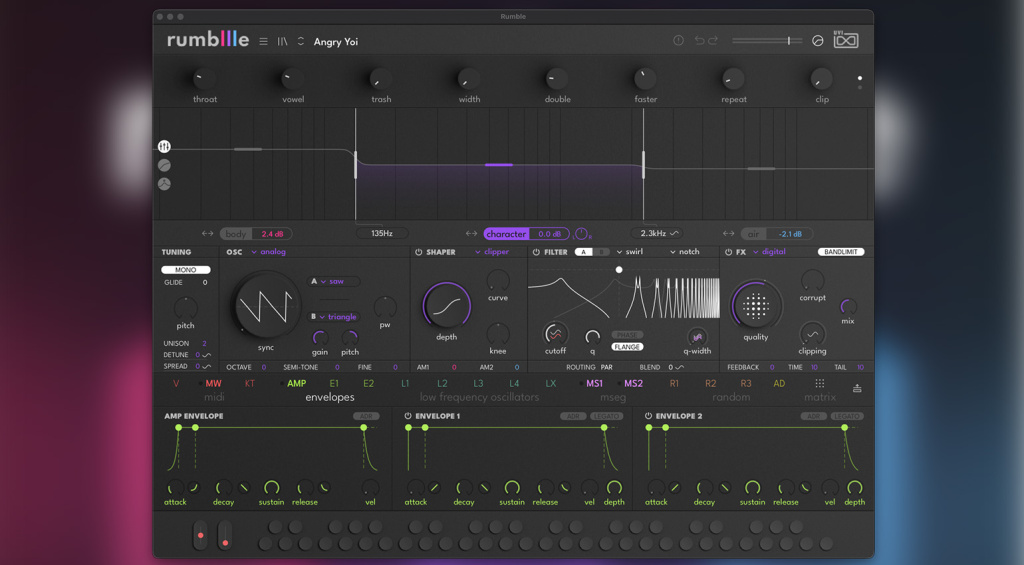Adjust the master volume slider
The image size is (1024, 565).
(767, 40)
